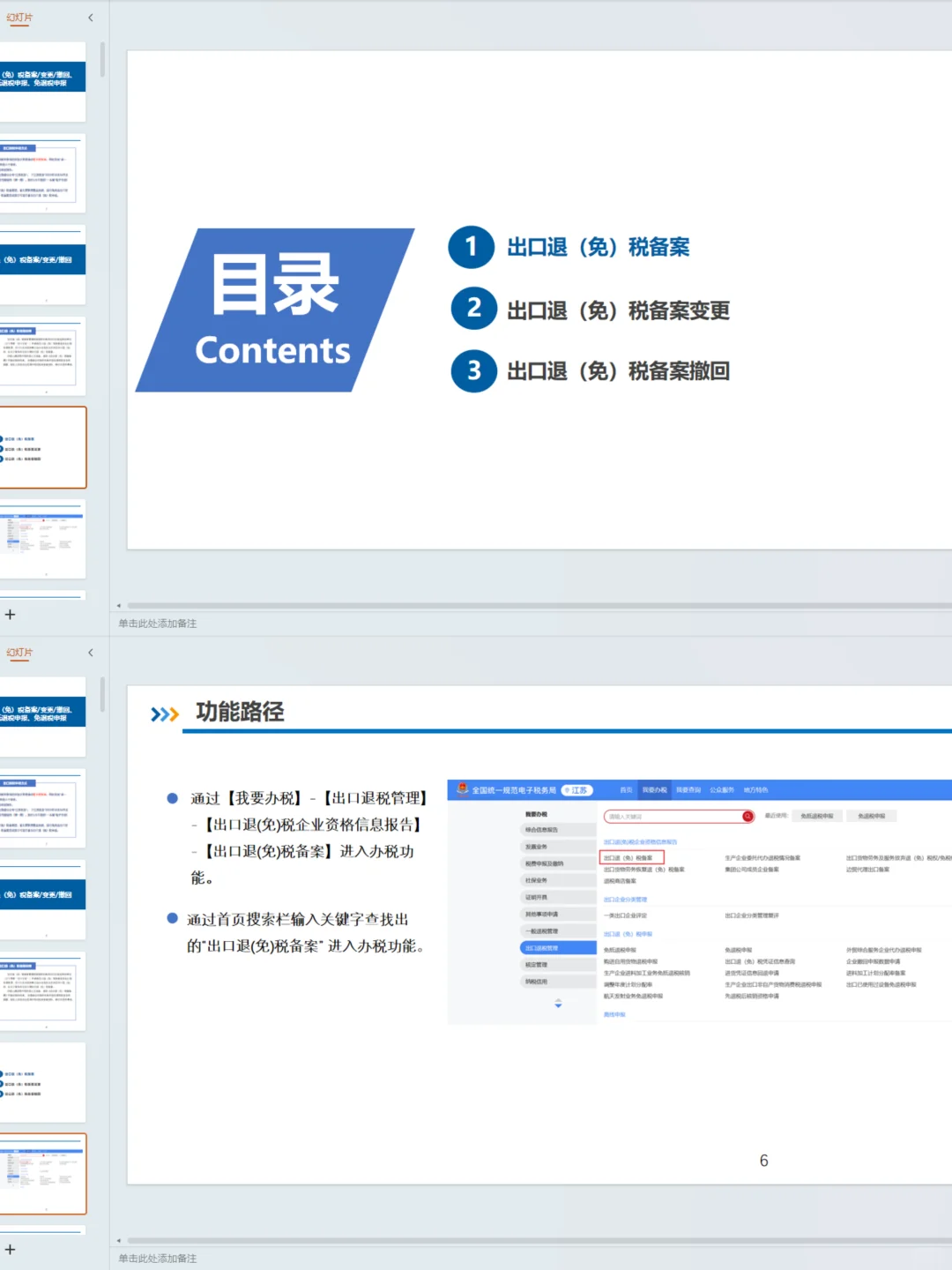
Task: Open the blue title slide thumbnail in the 目录 window
Action: tap(42, 82)
